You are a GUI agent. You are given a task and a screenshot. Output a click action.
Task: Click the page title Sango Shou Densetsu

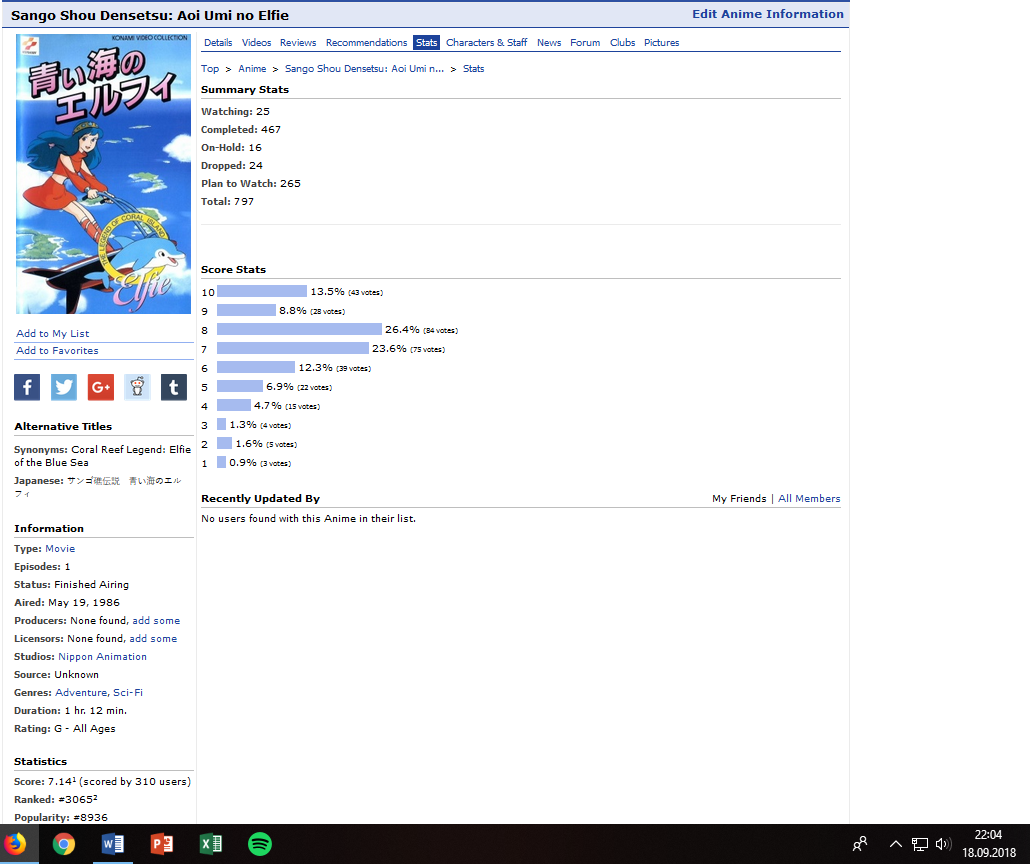click(150, 15)
